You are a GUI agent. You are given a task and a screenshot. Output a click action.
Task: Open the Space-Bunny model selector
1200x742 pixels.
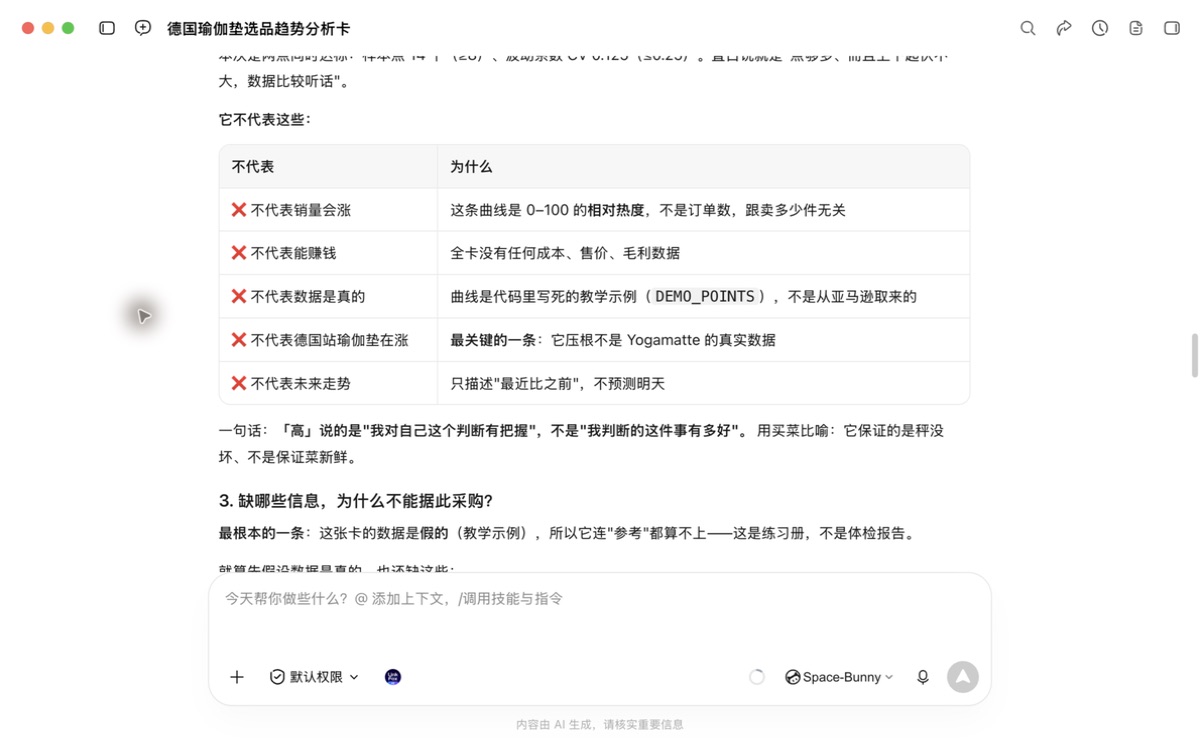(839, 677)
